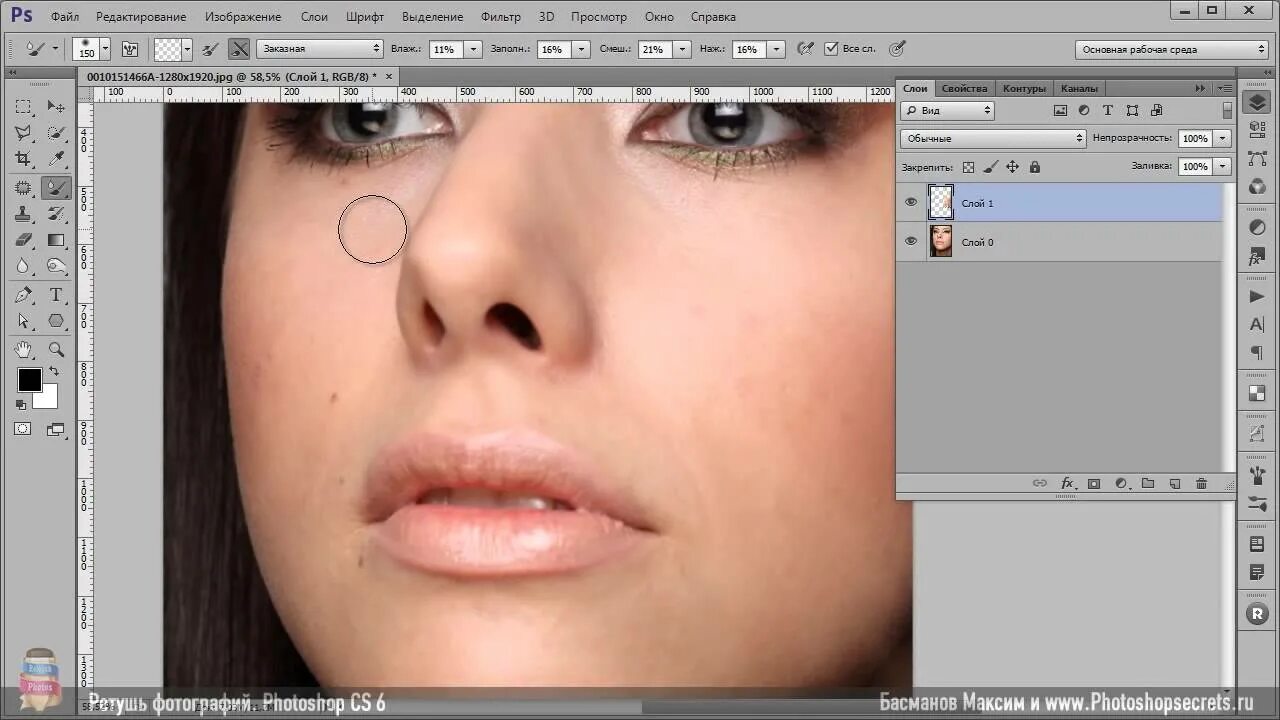Viewport: 1280px width, 720px height.
Task: Toggle lock all
Action: tap(1035, 167)
